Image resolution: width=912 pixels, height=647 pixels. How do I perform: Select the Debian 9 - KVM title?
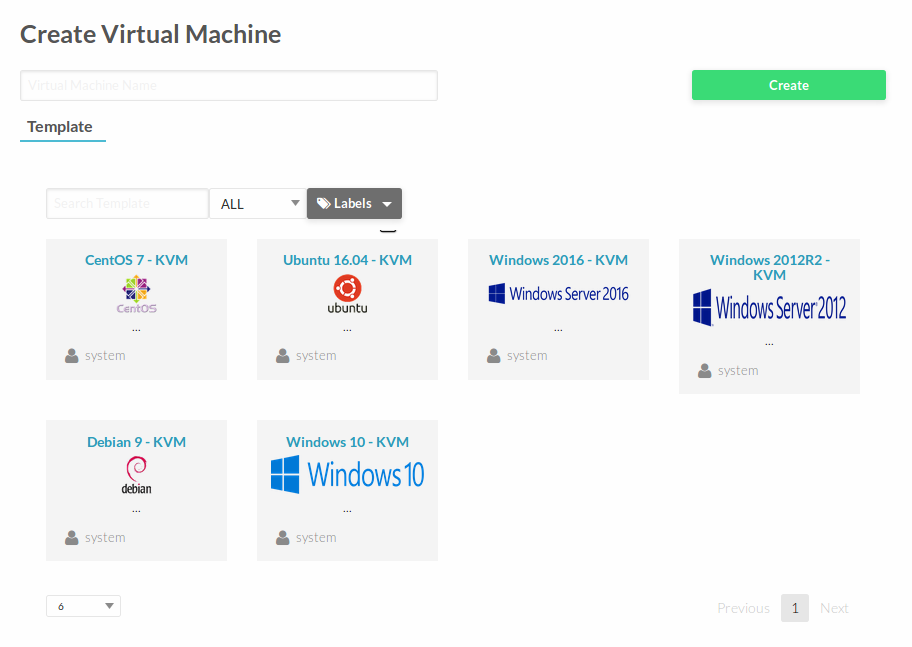(x=136, y=442)
